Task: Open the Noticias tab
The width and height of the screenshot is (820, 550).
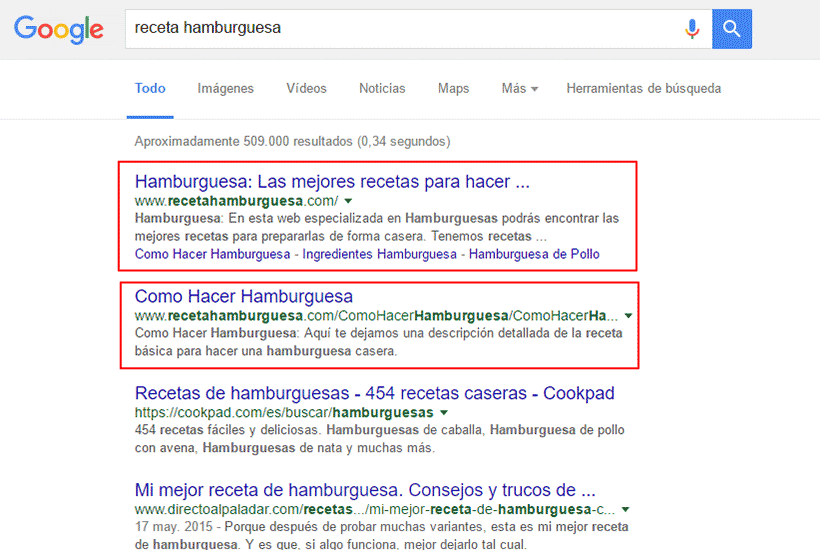Action: click(382, 88)
